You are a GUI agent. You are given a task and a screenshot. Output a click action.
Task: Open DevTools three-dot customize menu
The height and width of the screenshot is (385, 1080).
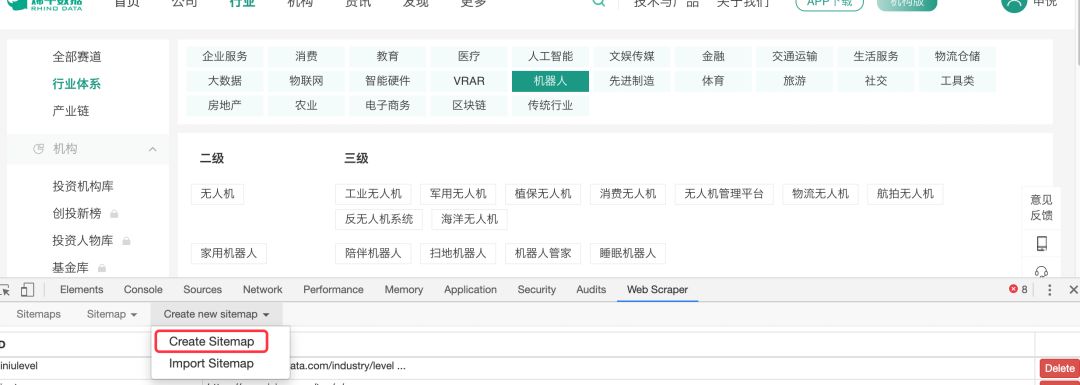(x=1050, y=290)
